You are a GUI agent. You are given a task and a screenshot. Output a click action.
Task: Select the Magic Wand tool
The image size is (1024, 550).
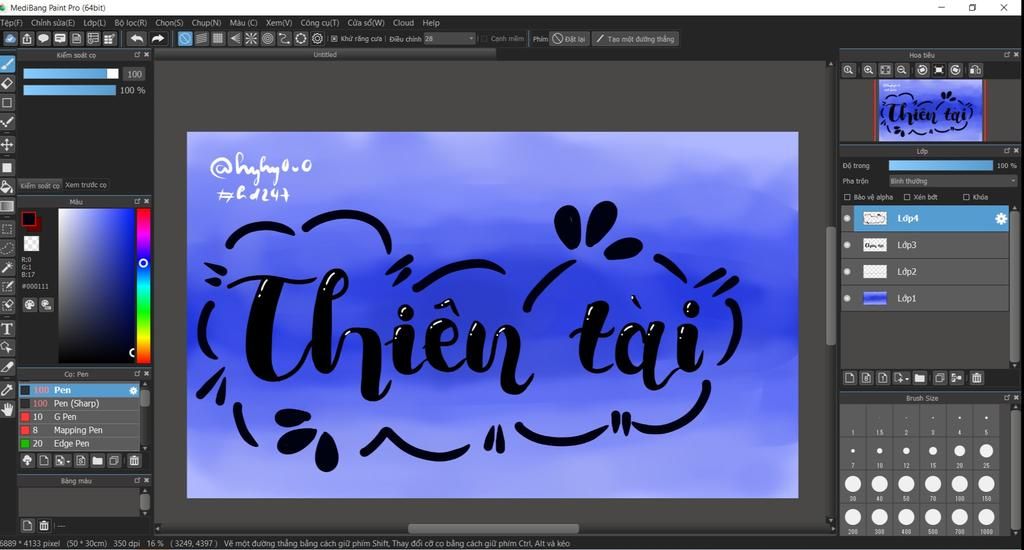(x=7, y=267)
